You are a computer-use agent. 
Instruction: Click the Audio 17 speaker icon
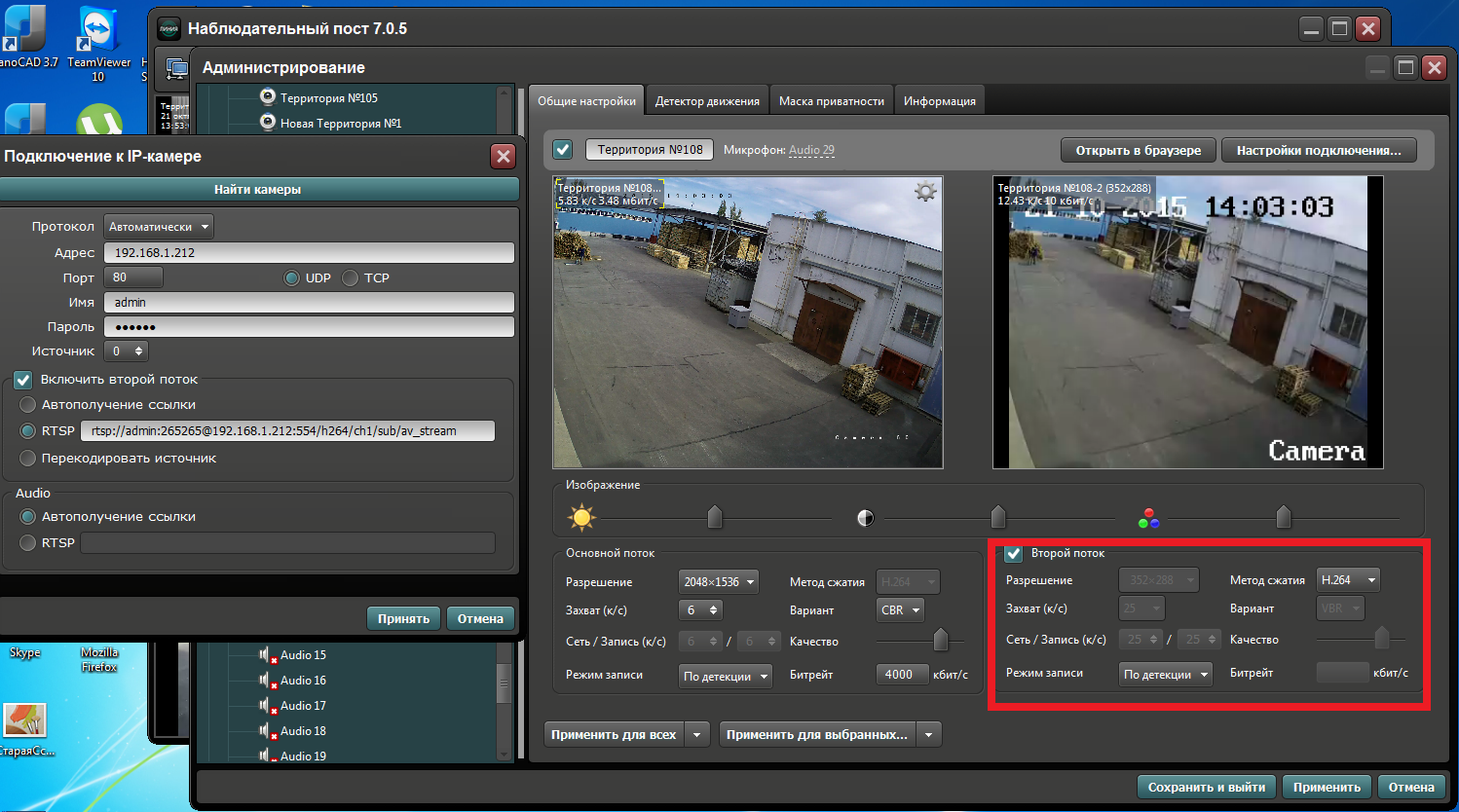pos(264,706)
